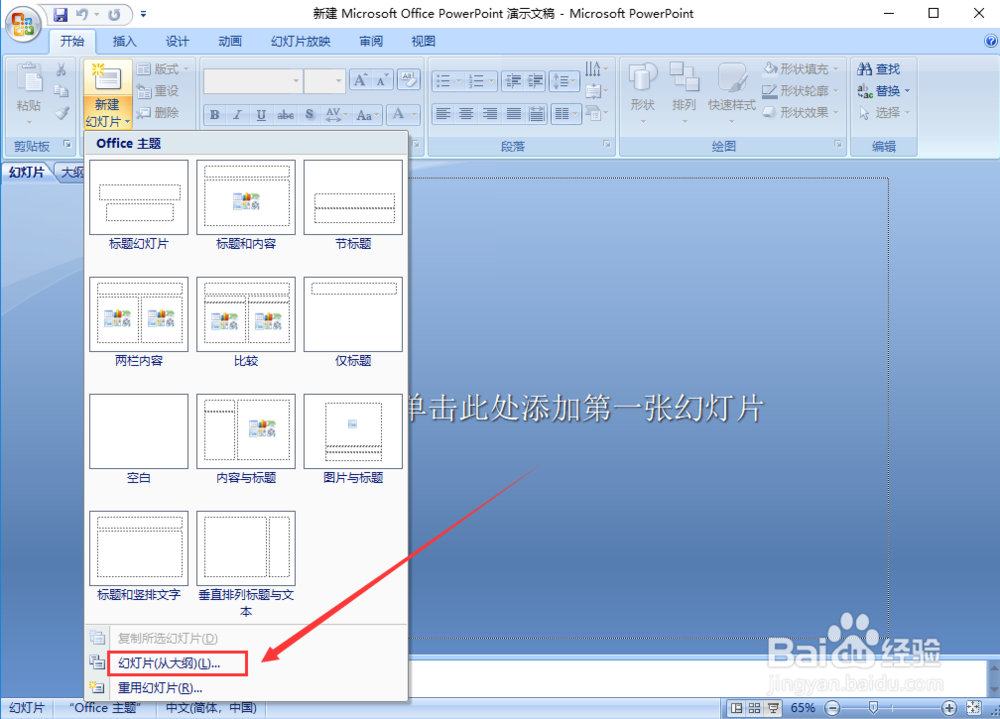Screen dimensions: 1000x719
Task: Open the Layout (版式) dropdown
Action: click(x=163, y=68)
